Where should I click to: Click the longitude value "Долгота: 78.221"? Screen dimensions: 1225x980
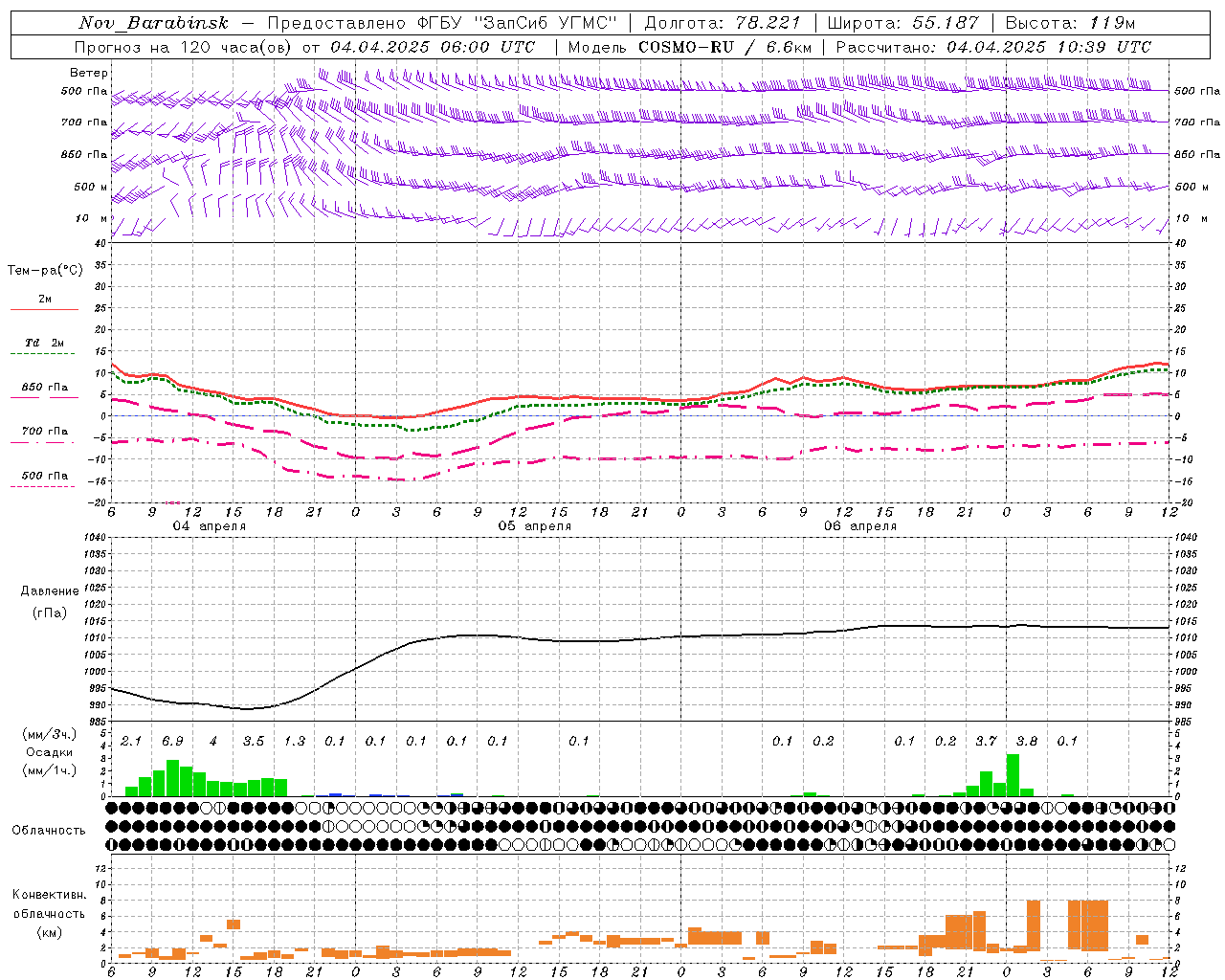click(x=723, y=23)
